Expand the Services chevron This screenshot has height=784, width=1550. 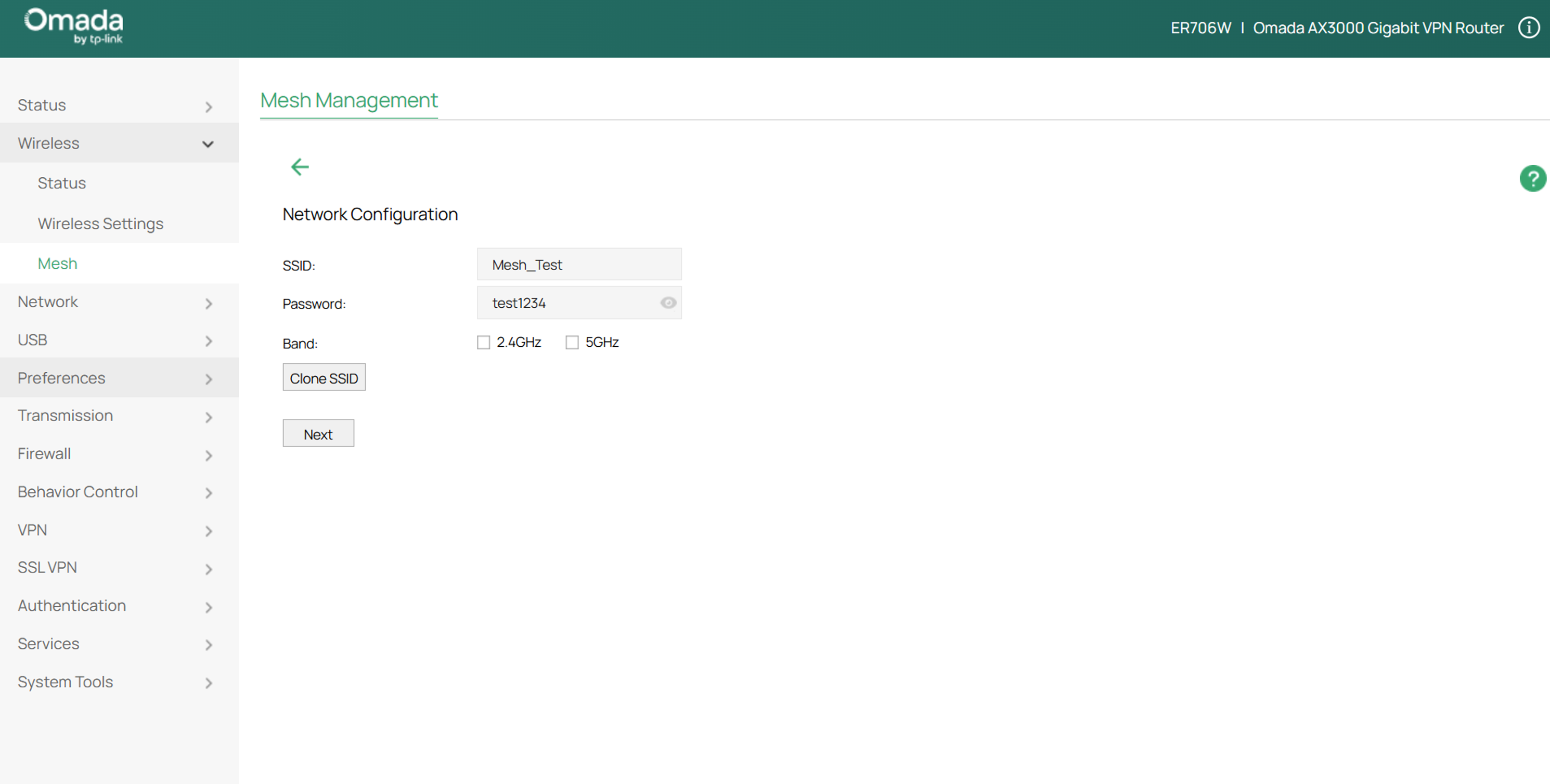[209, 645]
